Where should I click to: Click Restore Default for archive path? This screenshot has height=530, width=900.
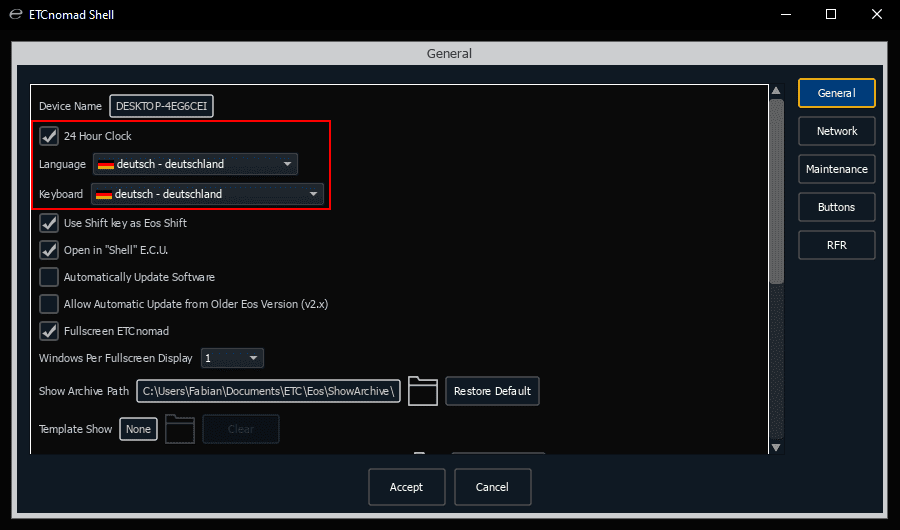[x=492, y=391]
